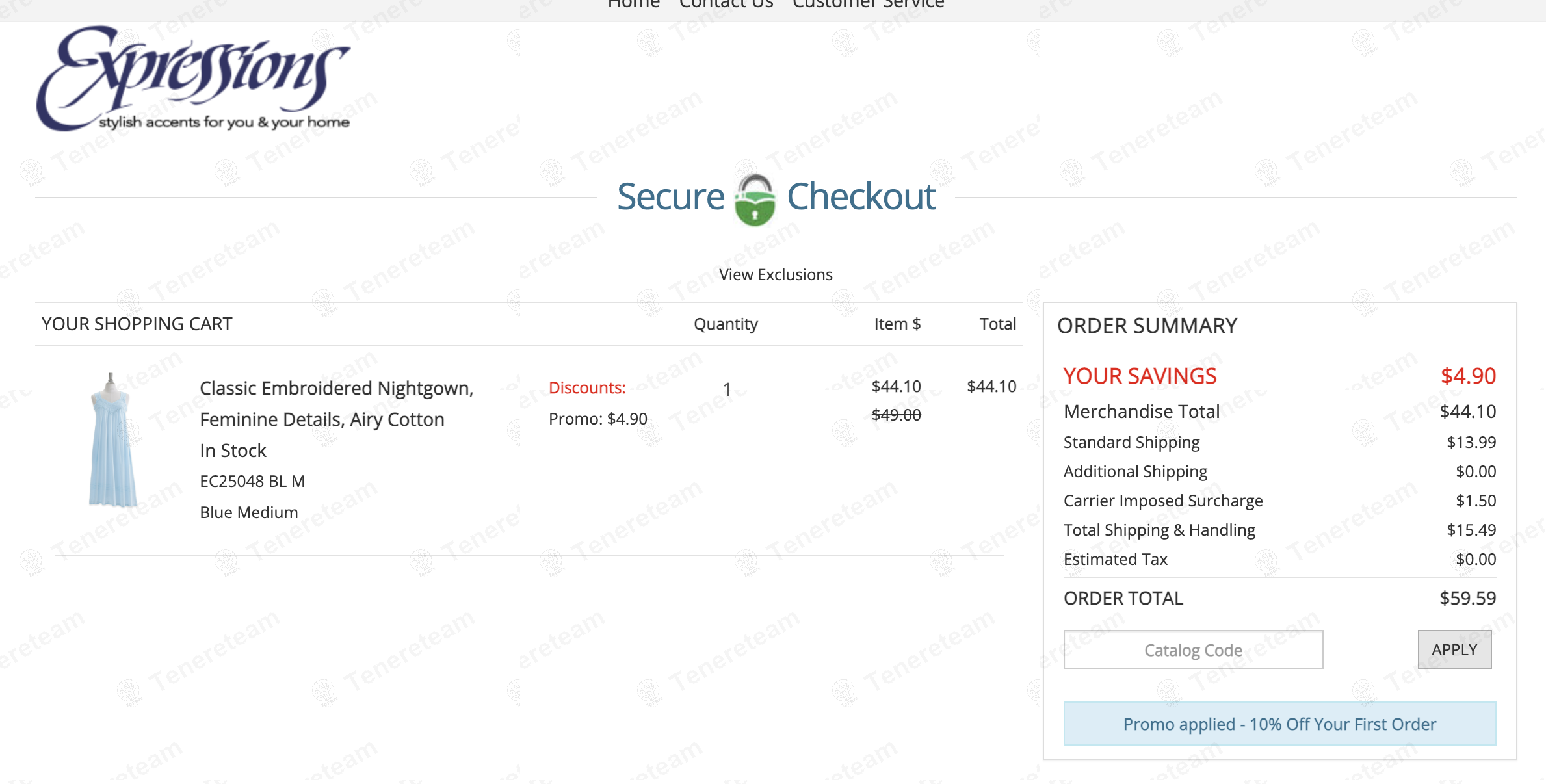This screenshot has width=1546, height=784.
Task: Click the Expressions logo
Action: pos(193,79)
